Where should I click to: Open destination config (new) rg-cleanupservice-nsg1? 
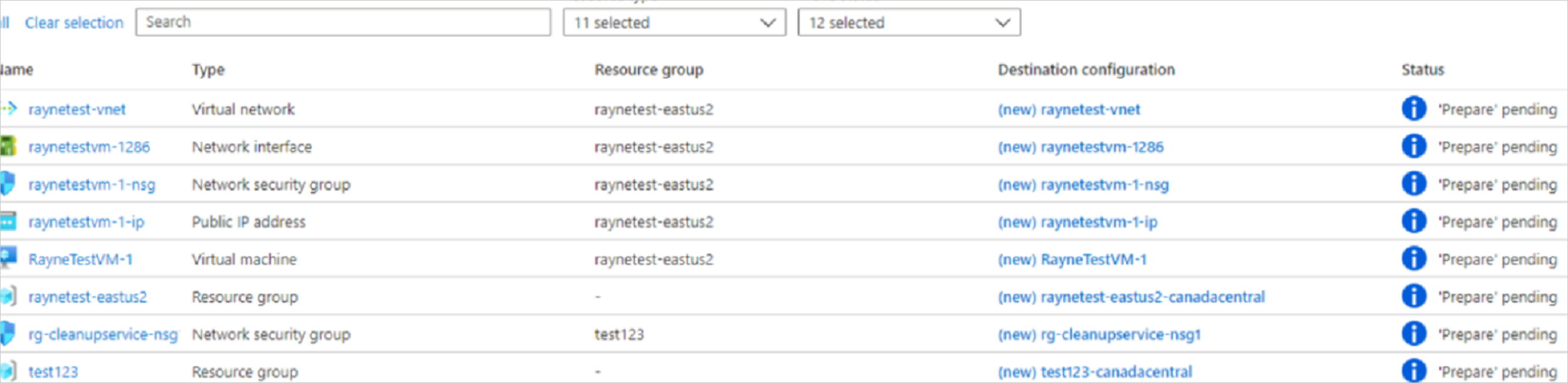point(1099,334)
